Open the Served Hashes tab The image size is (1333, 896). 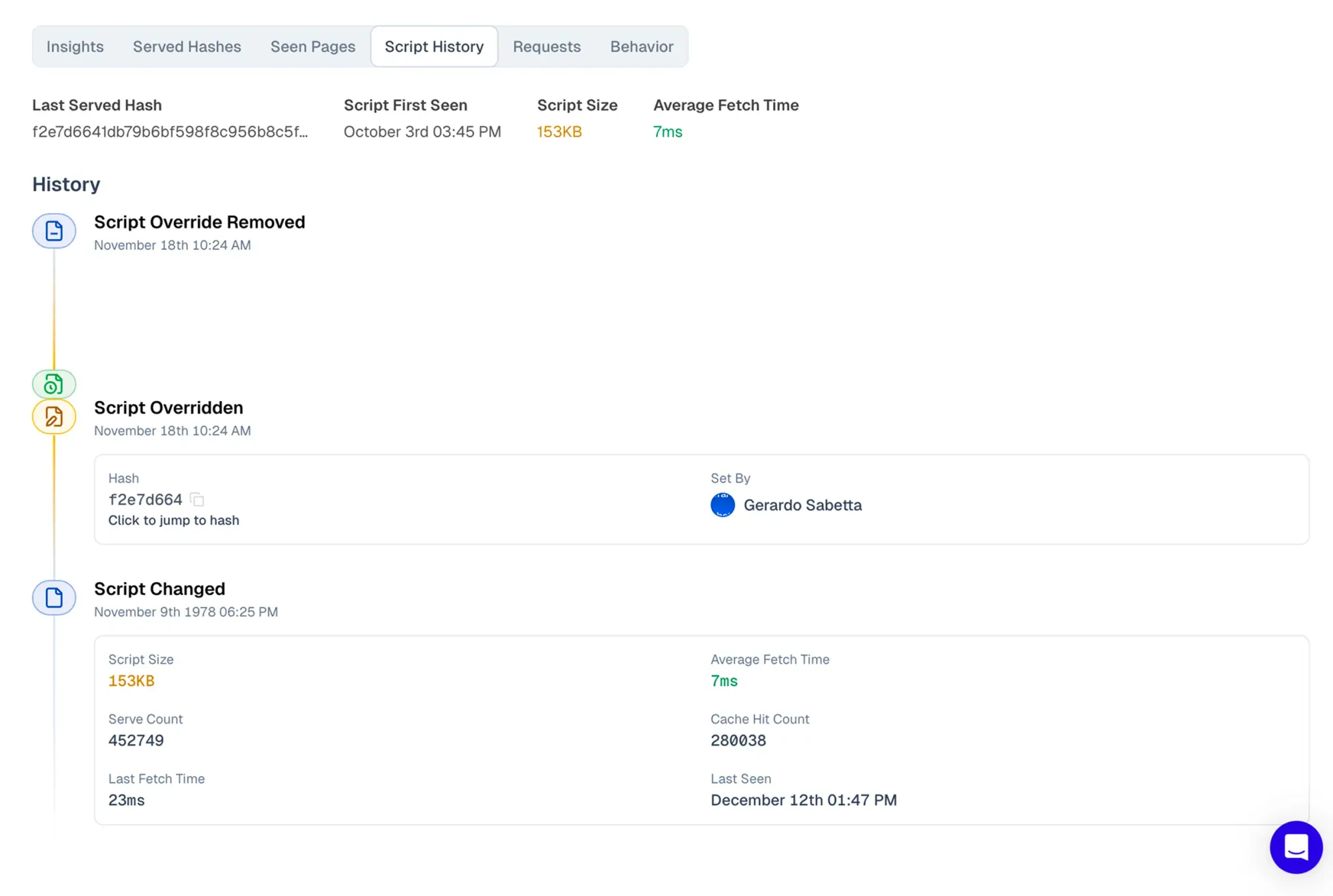click(x=187, y=47)
